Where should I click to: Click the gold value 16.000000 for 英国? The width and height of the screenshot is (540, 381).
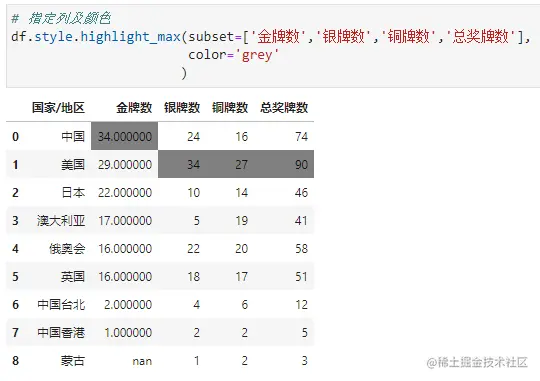pos(125,276)
